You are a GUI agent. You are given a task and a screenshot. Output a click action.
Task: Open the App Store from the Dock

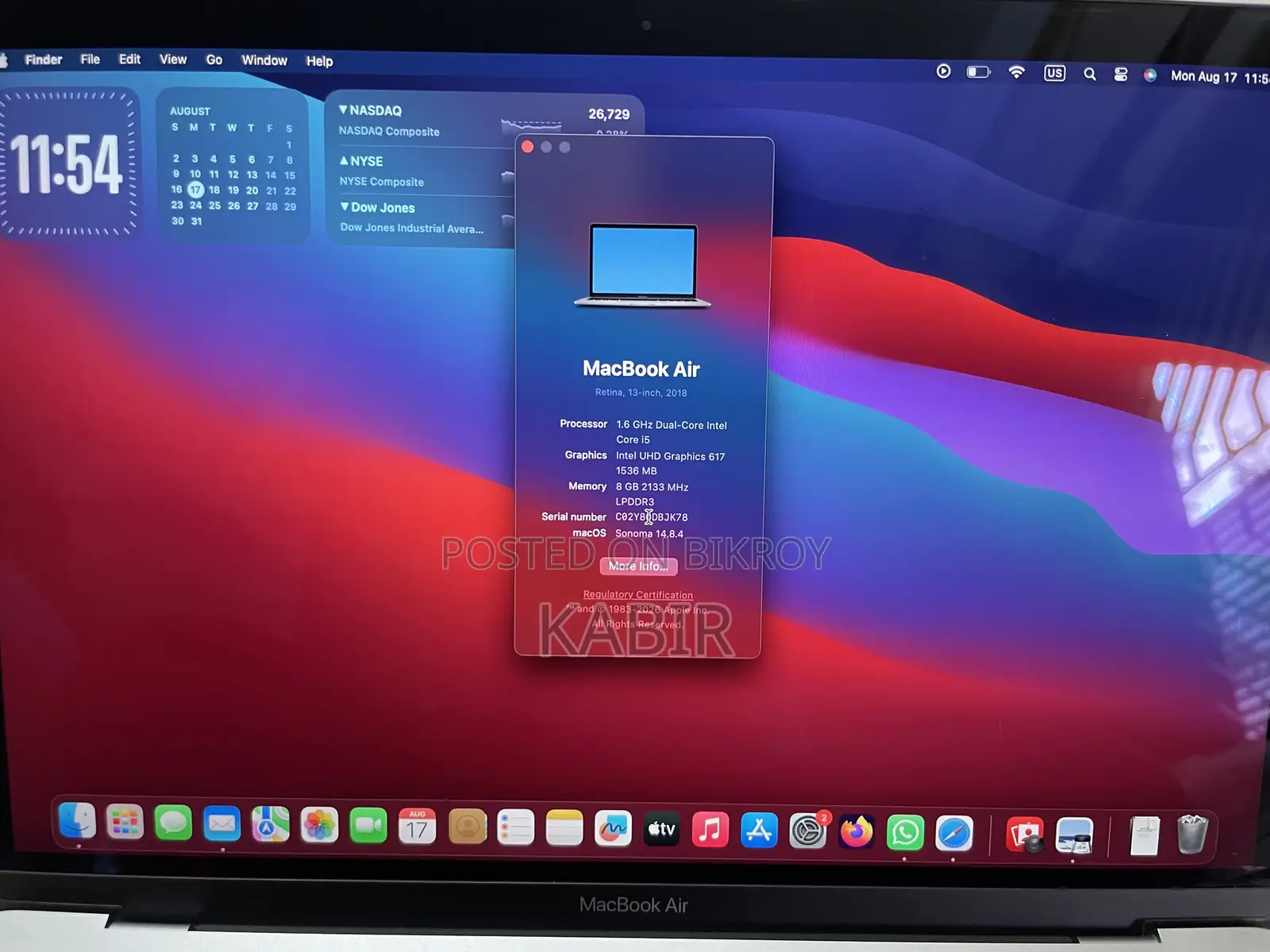[759, 831]
